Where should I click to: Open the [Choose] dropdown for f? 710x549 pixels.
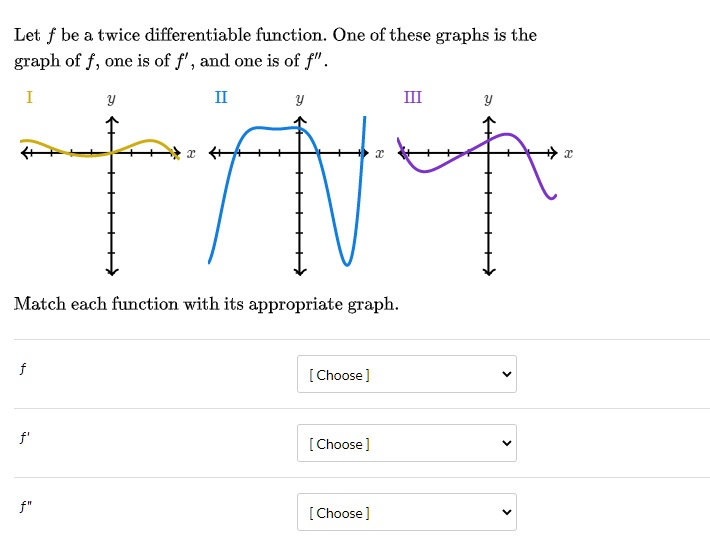pyautogui.click(x=406, y=375)
